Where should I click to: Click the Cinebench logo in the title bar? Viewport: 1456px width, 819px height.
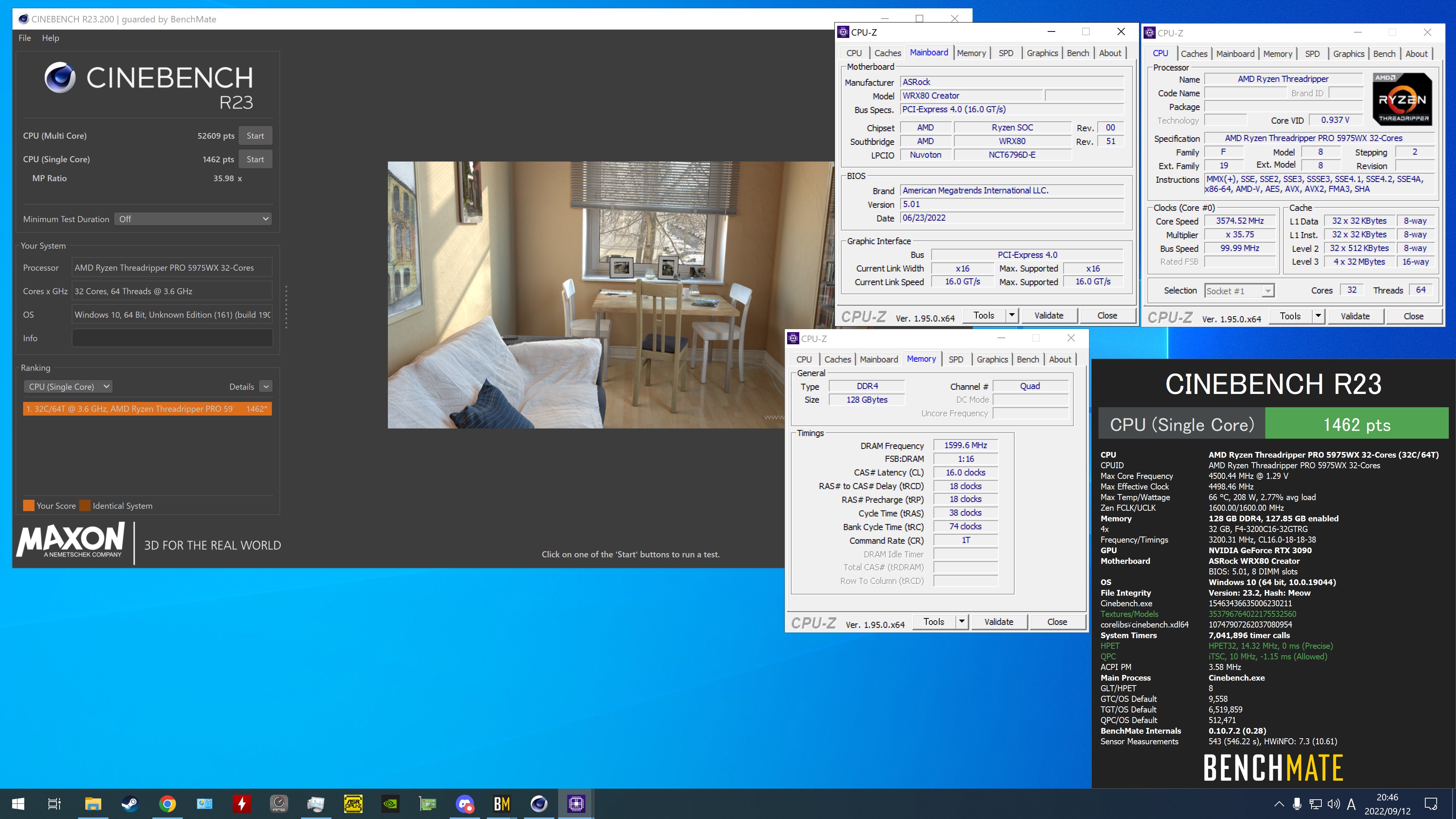pyautogui.click(x=23, y=19)
